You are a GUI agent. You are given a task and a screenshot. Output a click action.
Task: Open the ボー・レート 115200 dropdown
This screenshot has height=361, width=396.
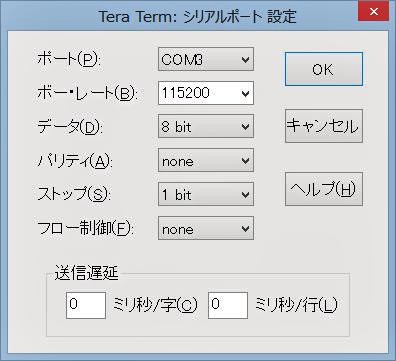tap(206, 93)
